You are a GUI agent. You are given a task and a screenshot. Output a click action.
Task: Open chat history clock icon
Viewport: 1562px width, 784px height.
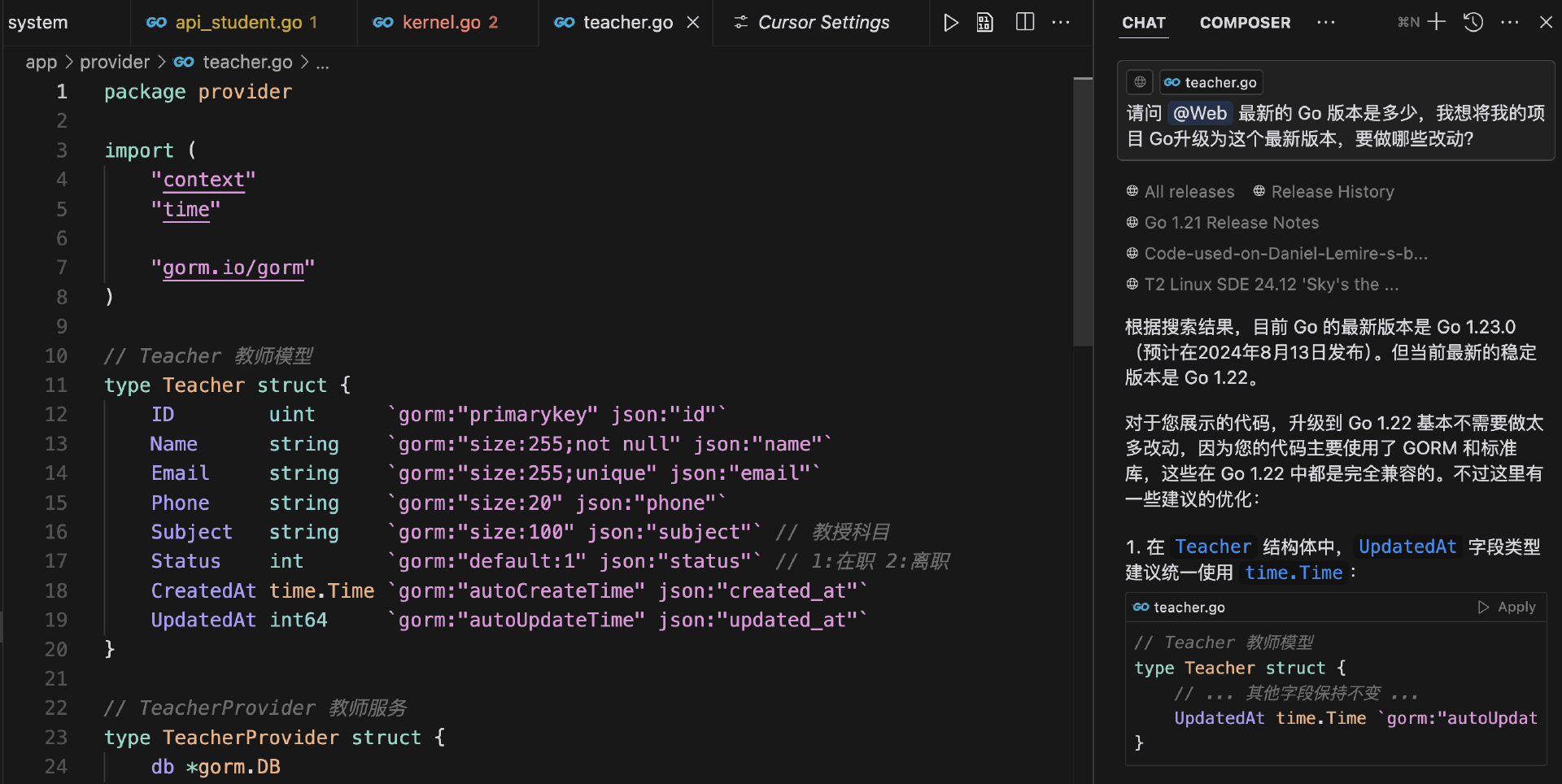pos(1473,22)
